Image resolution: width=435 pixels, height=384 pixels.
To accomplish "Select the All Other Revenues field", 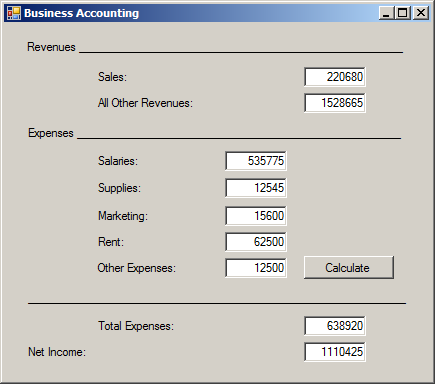I will (x=335, y=103).
